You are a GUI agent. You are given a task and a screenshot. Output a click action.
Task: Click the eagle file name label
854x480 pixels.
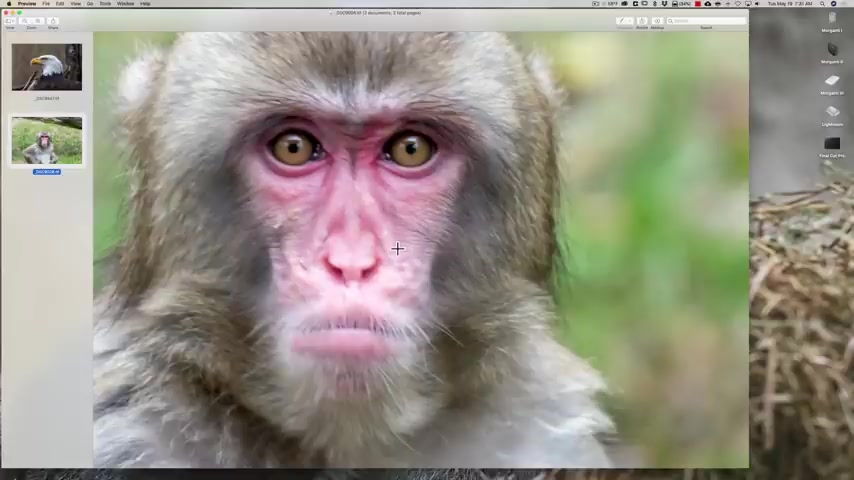(47, 99)
